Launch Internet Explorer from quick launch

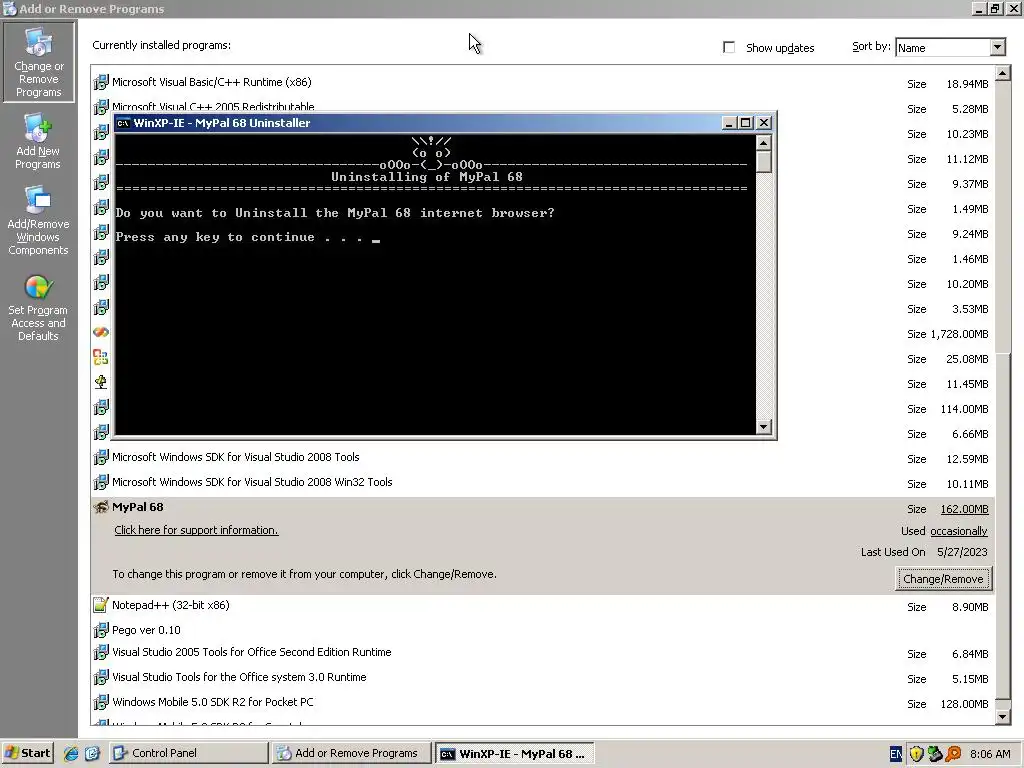[71, 753]
